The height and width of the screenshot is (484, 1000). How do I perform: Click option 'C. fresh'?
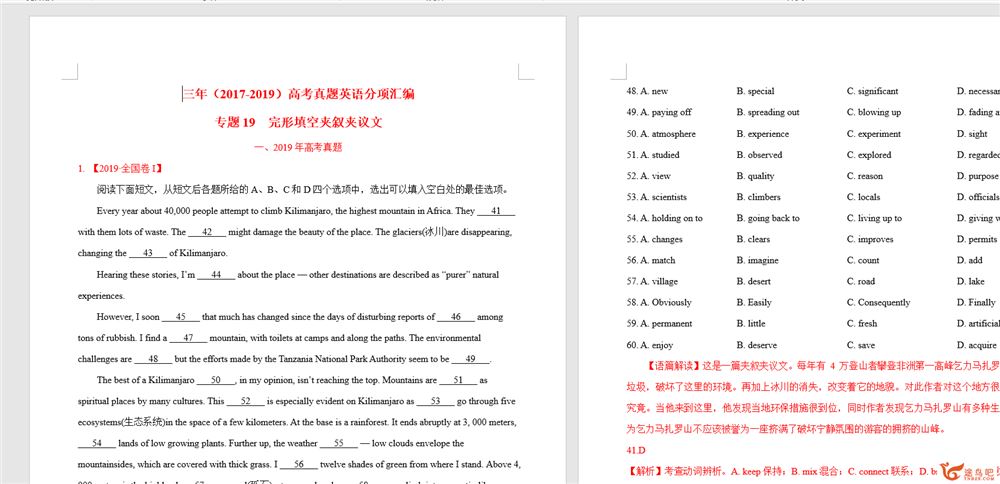tap(862, 323)
